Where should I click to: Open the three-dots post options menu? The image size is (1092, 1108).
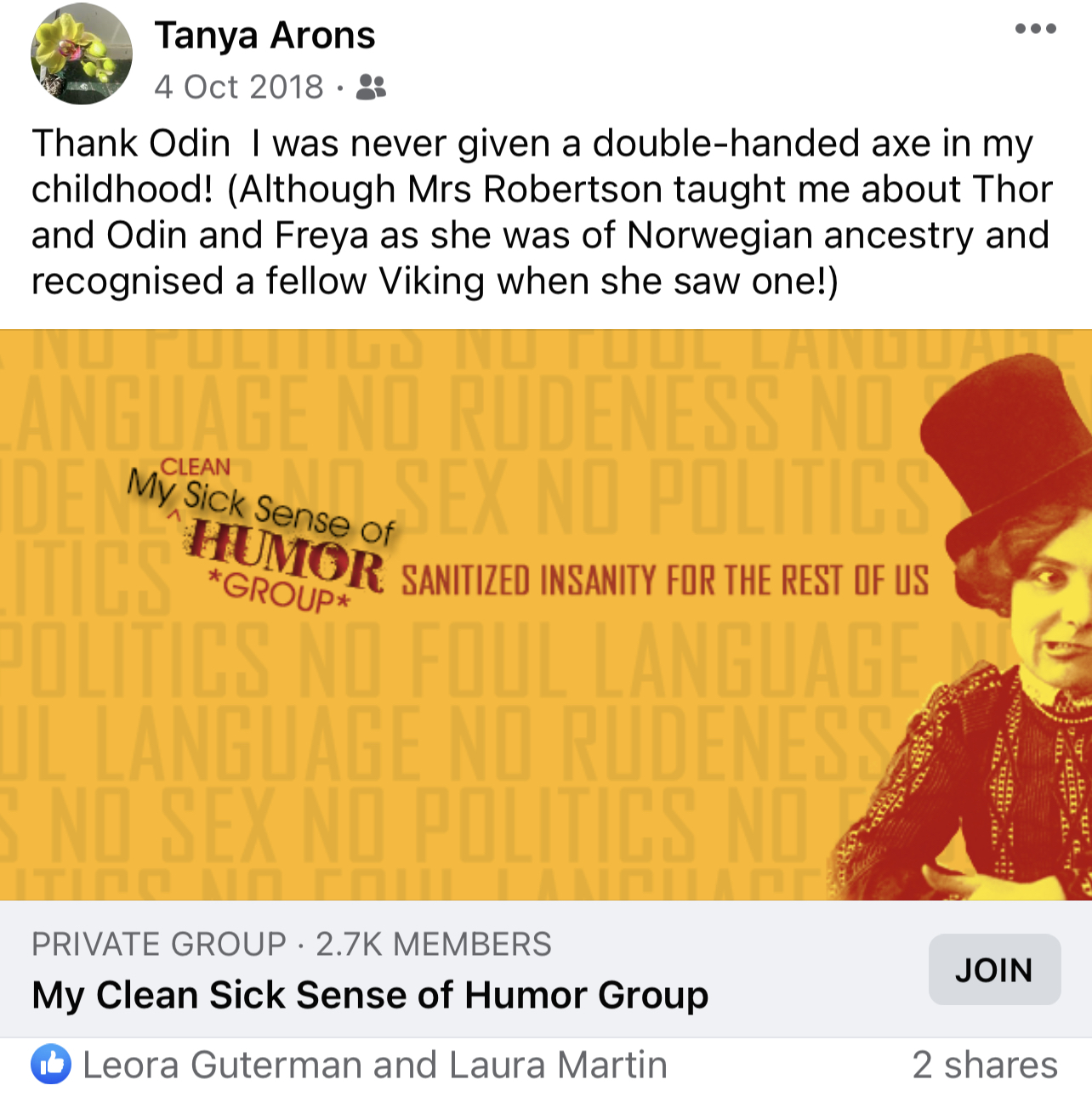(x=1035, y=29)
